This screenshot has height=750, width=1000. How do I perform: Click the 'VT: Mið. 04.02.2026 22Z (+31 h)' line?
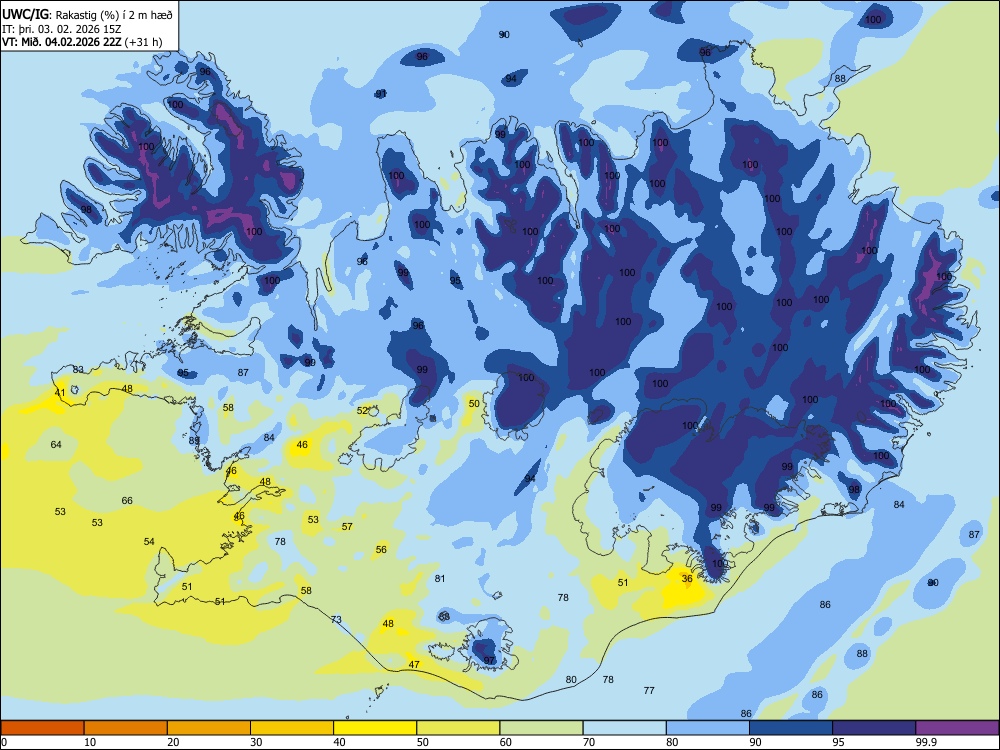click(x=82, y=42)
